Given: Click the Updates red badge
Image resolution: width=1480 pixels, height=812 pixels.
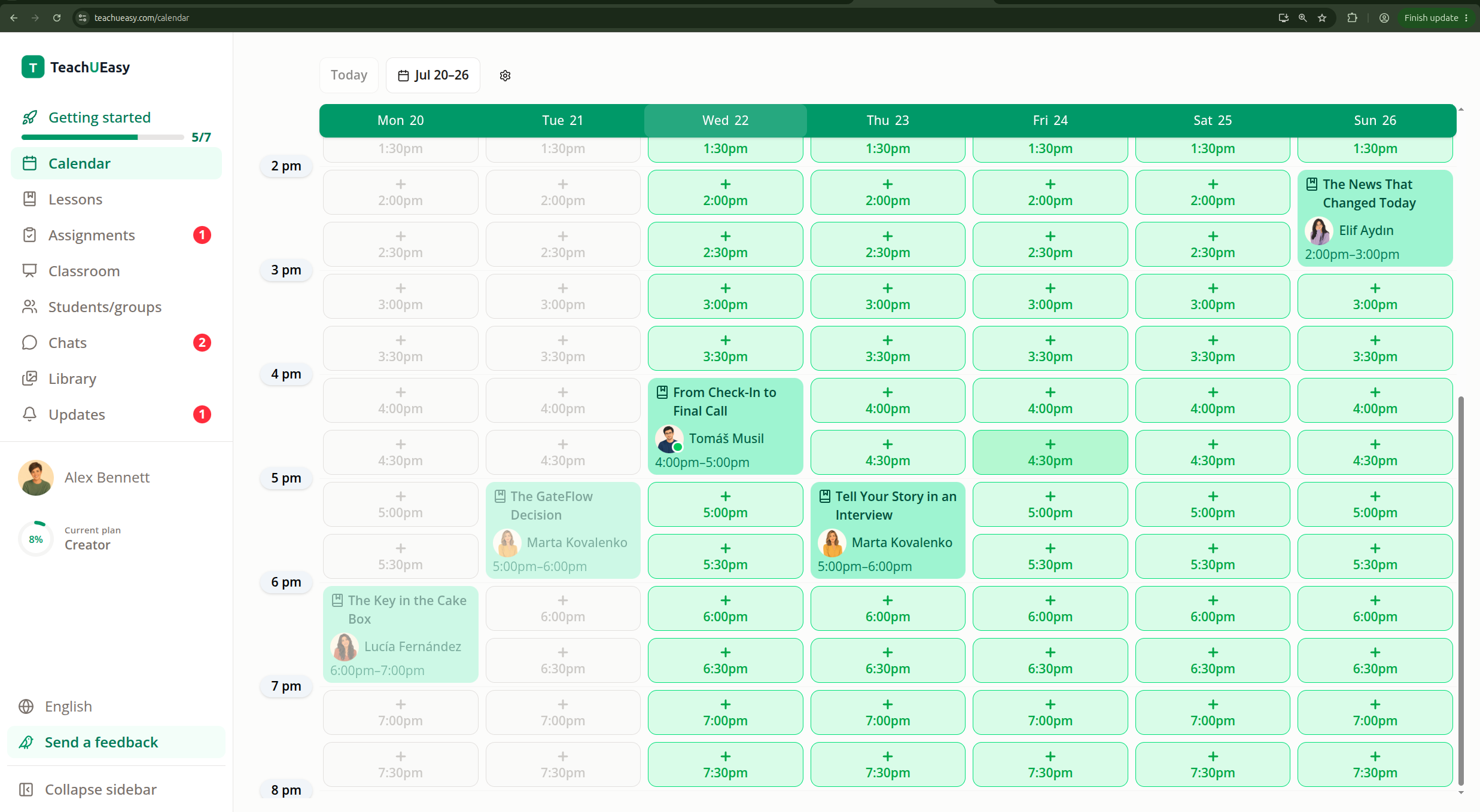Looking at the screenshot, I should coord(202,414).
